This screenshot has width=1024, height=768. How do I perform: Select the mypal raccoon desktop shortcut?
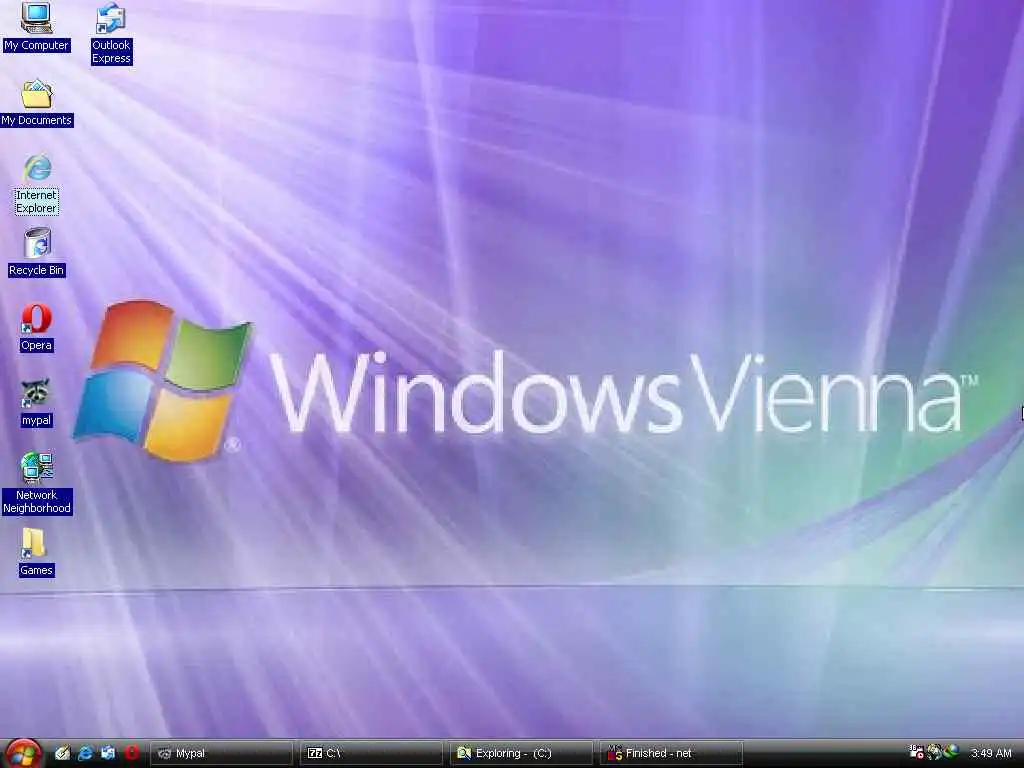coord(37,403)
